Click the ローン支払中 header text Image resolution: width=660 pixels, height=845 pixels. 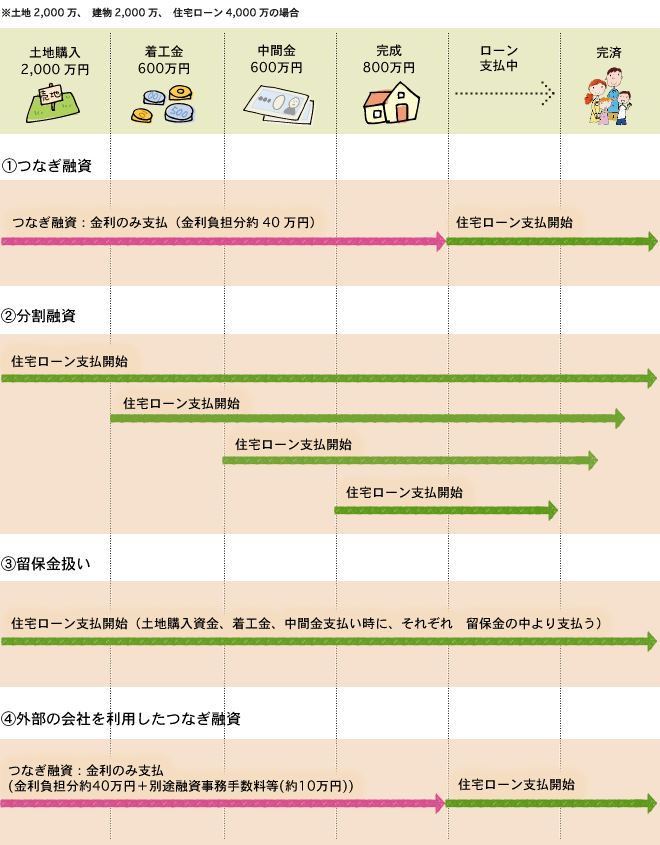click(499, 58)
